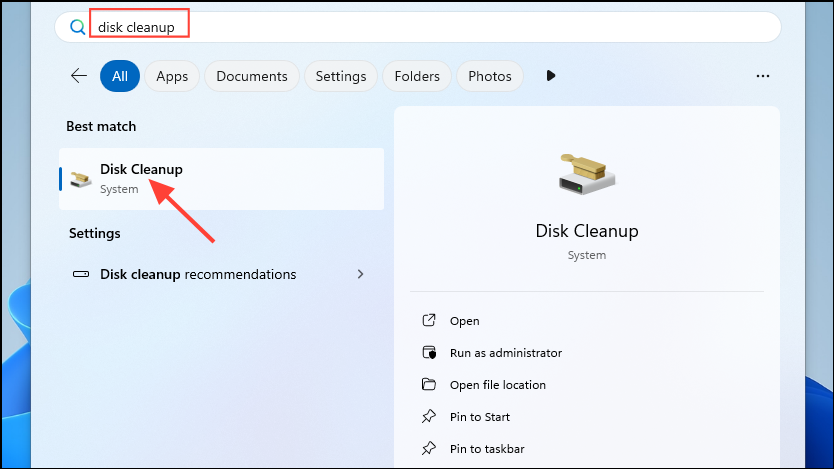Click the search magnifier icon
This screenshot has width=834, height=469.
coord(78,27)
